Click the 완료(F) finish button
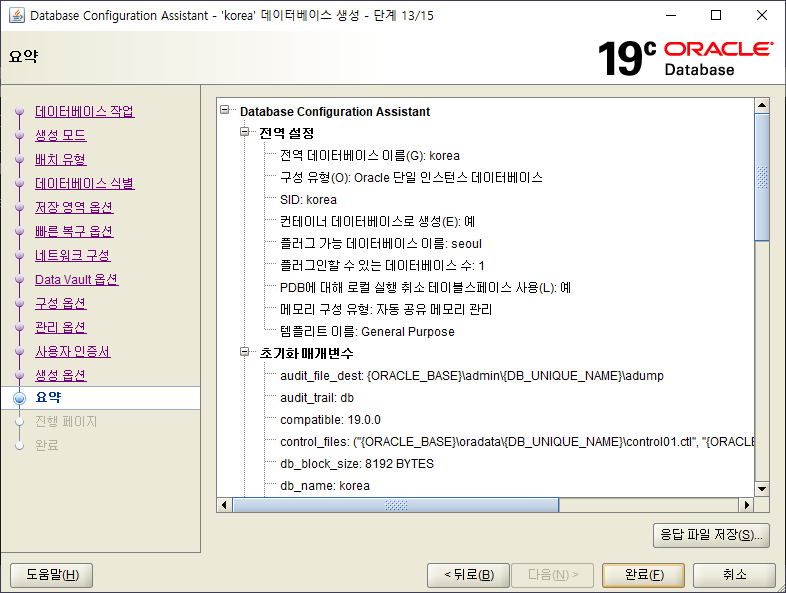This screenshot has width=786, height=593. (x=644, y=574)
